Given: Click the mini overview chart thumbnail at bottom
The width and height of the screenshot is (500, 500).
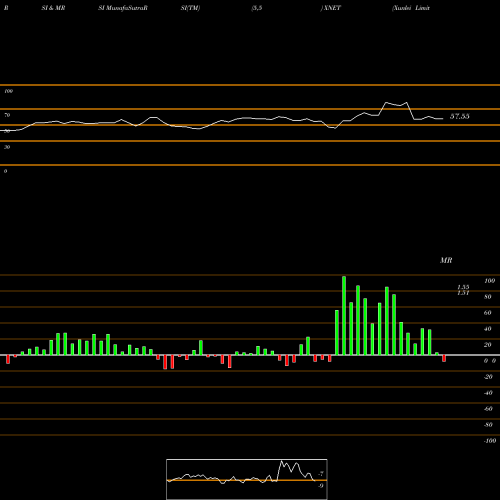Looking at the screenshot, I should tap(247, 479).
